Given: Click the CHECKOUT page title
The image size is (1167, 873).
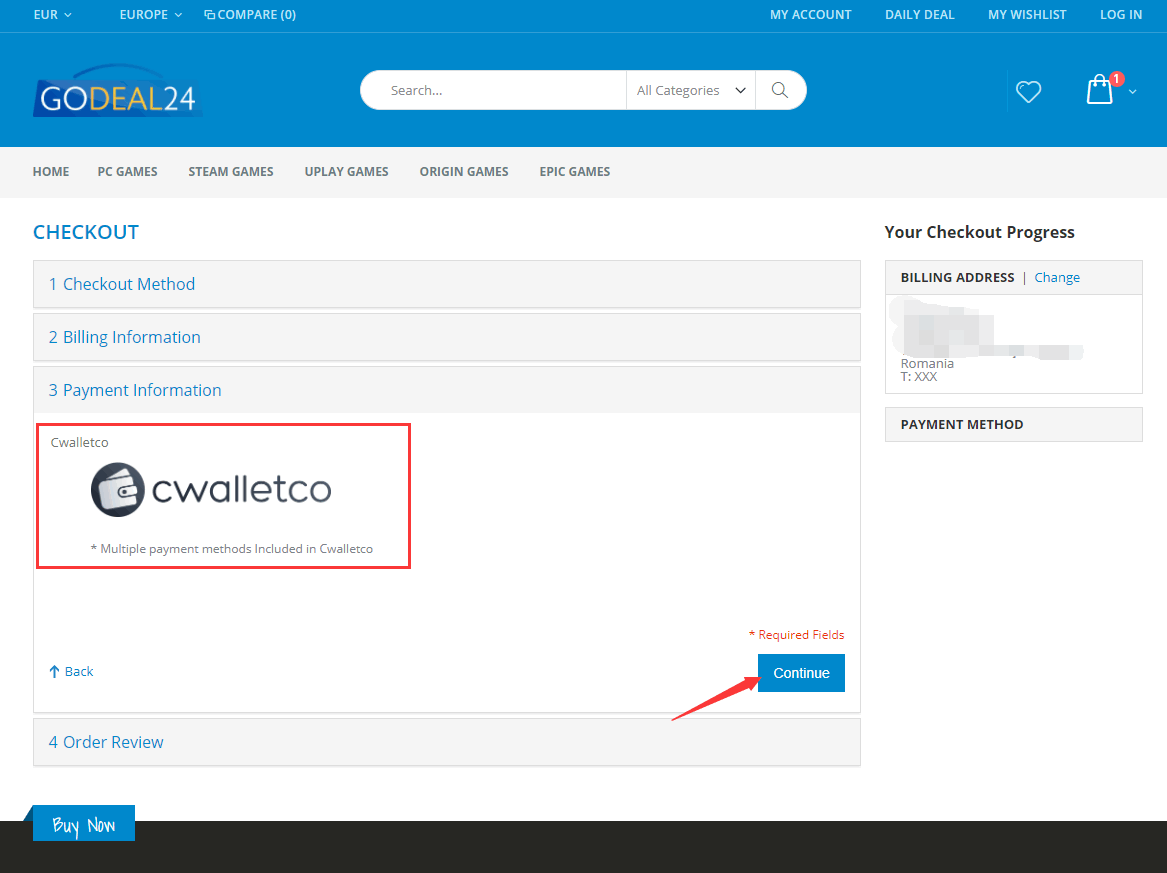Looking at the screenshot, I should click(x=86, y=232).
